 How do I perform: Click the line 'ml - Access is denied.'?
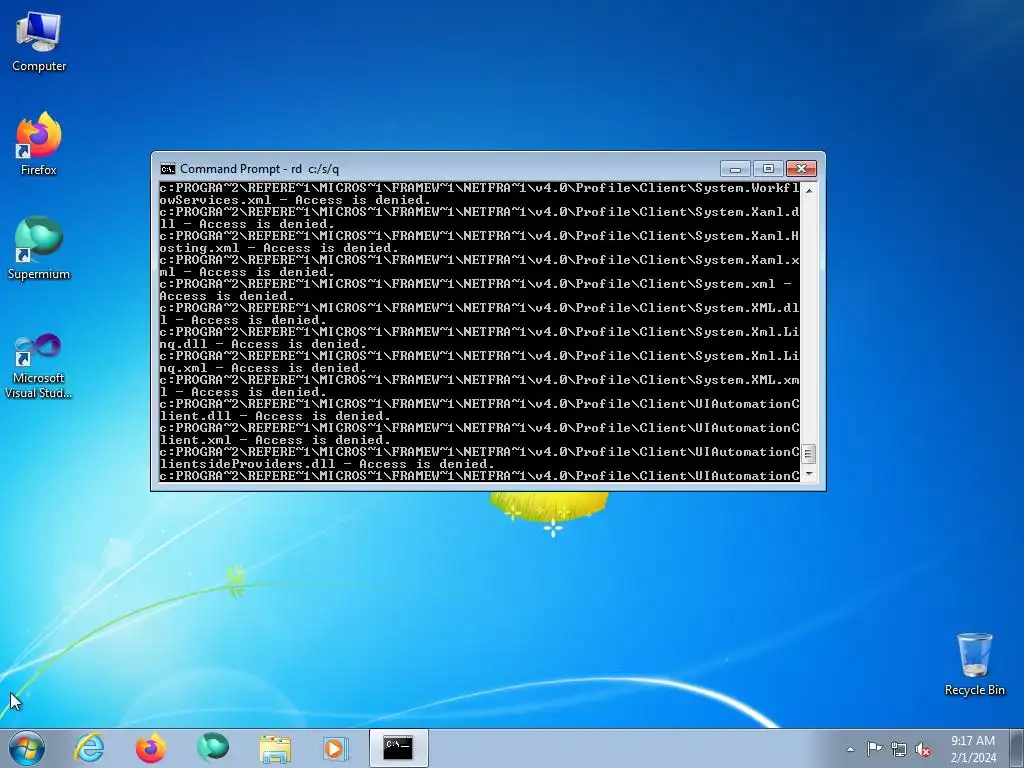coord(247,272)
